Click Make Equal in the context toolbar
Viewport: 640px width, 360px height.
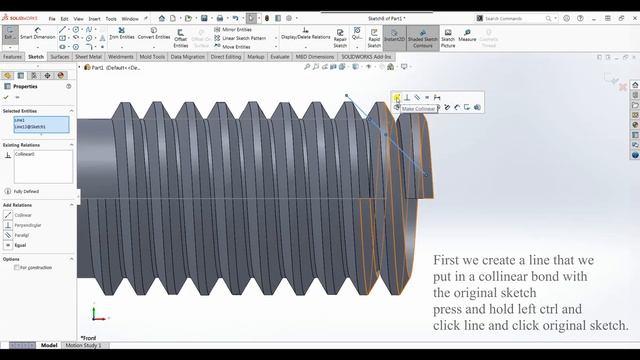pos(427,98)
